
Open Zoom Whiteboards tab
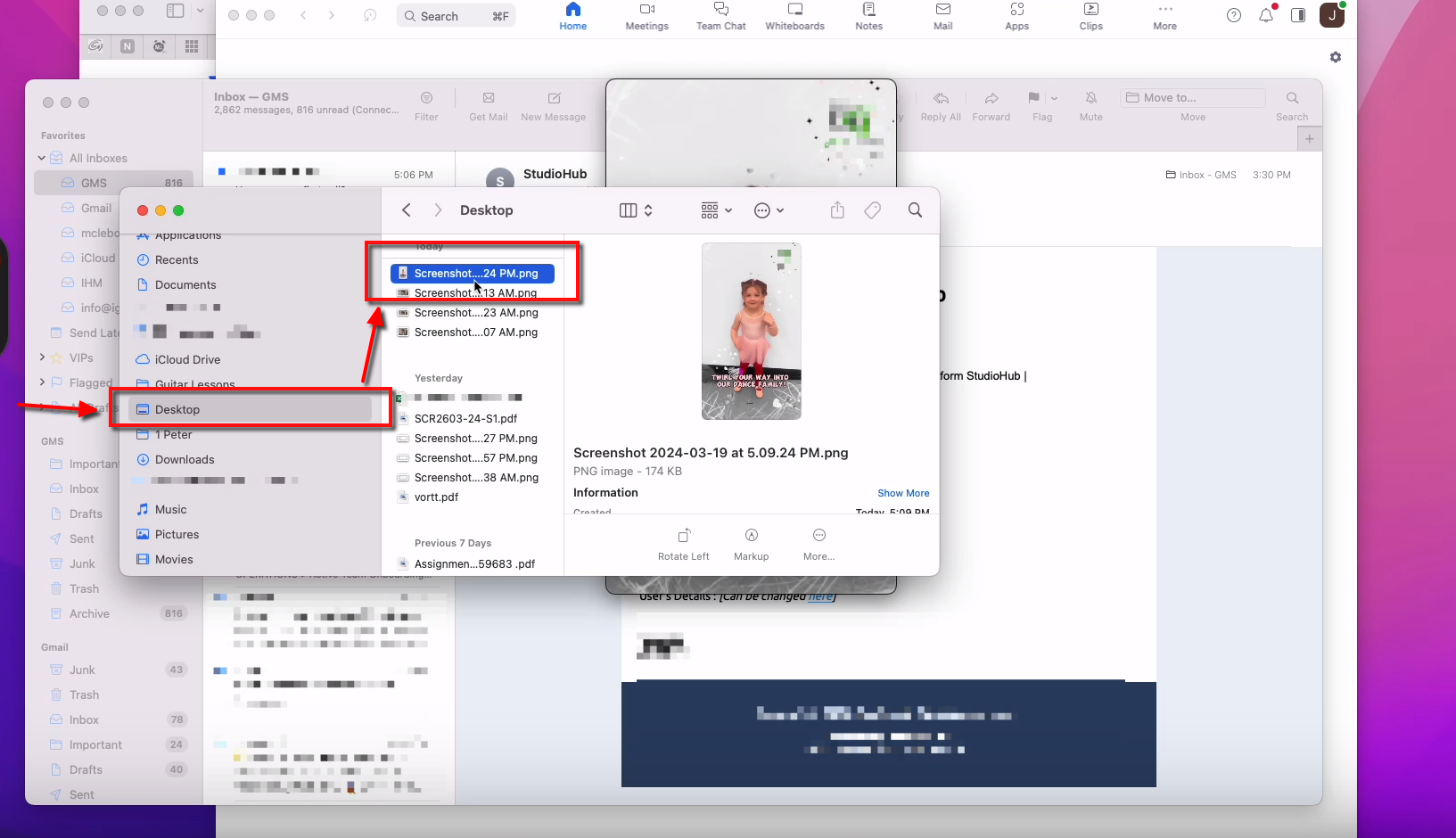pos(794,16)
